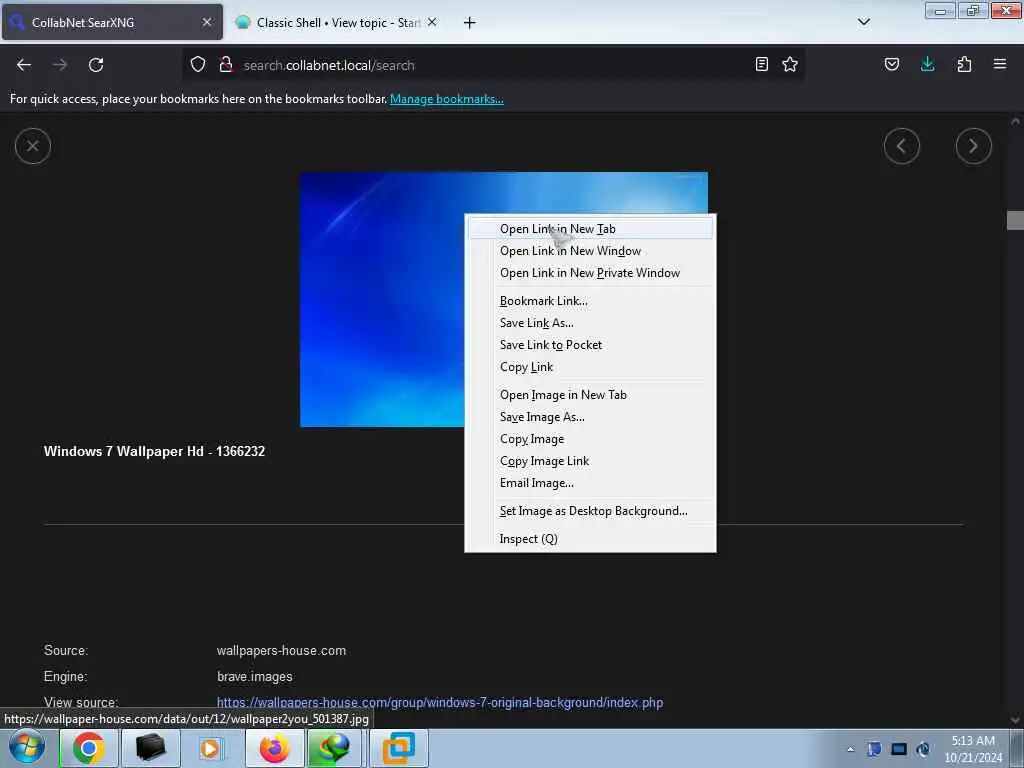
Task: Choose Open Link in New Window
Action: [x=590, y=251]
